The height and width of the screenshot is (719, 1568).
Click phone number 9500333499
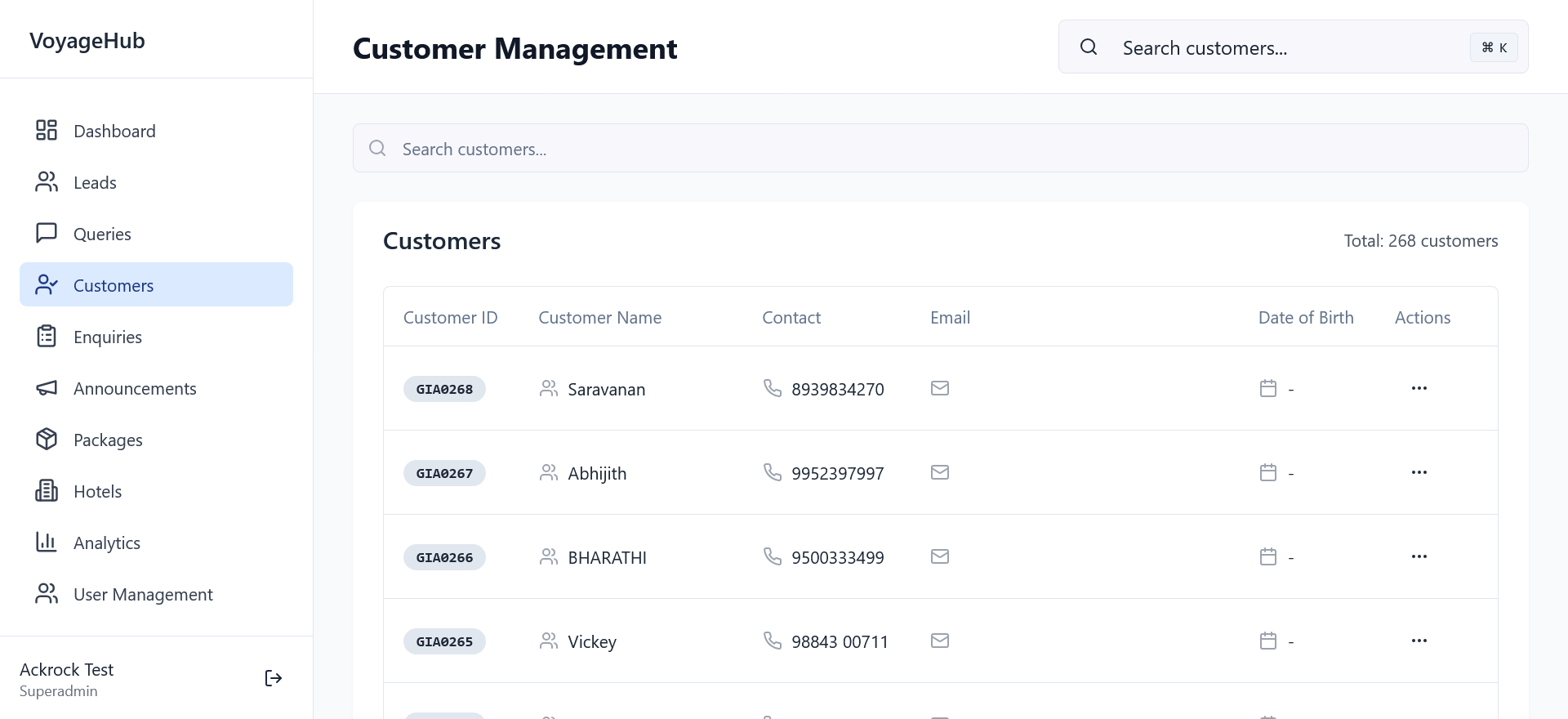coord(838,557)
